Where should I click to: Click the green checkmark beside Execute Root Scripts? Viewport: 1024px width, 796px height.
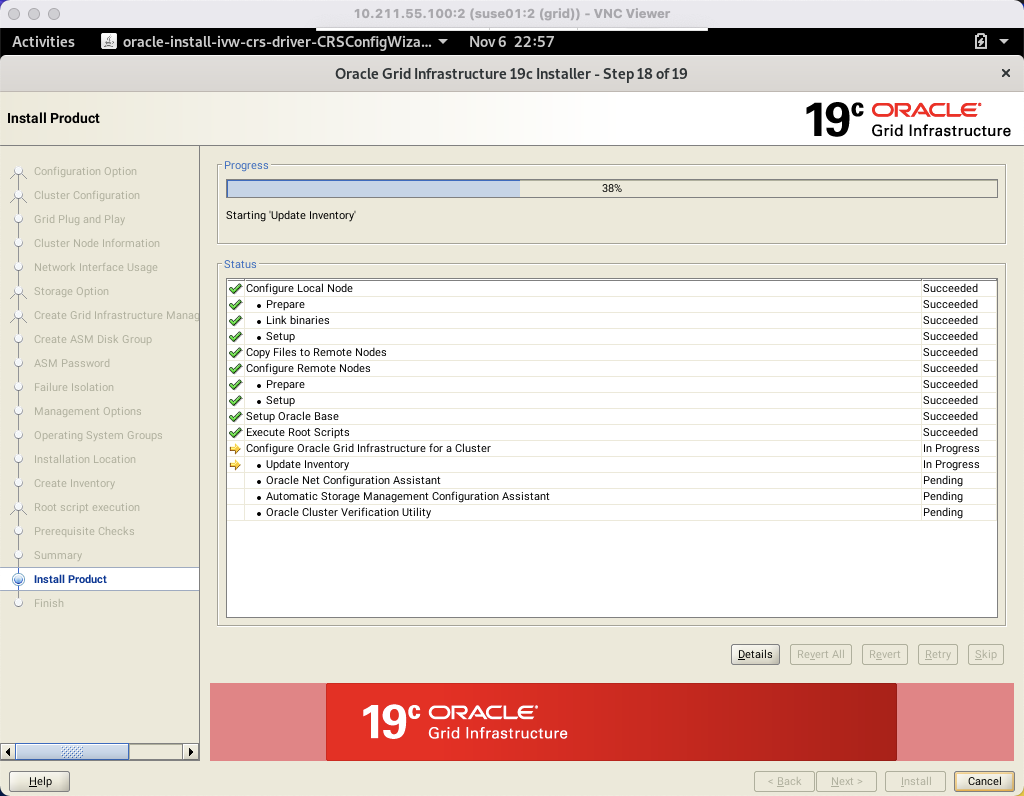(235, 432)
